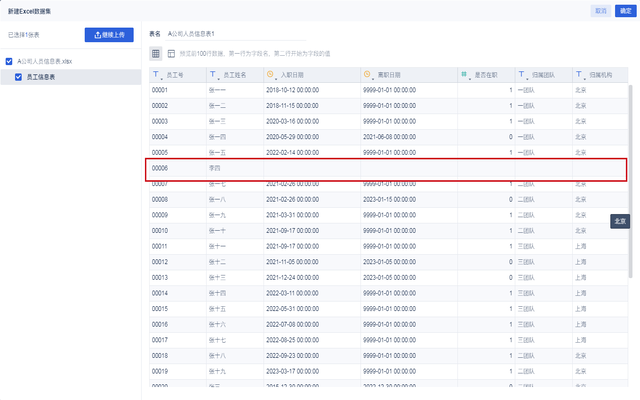
Task: Click the vertical scrollbar of the table
Action: (x=631, y=182)
